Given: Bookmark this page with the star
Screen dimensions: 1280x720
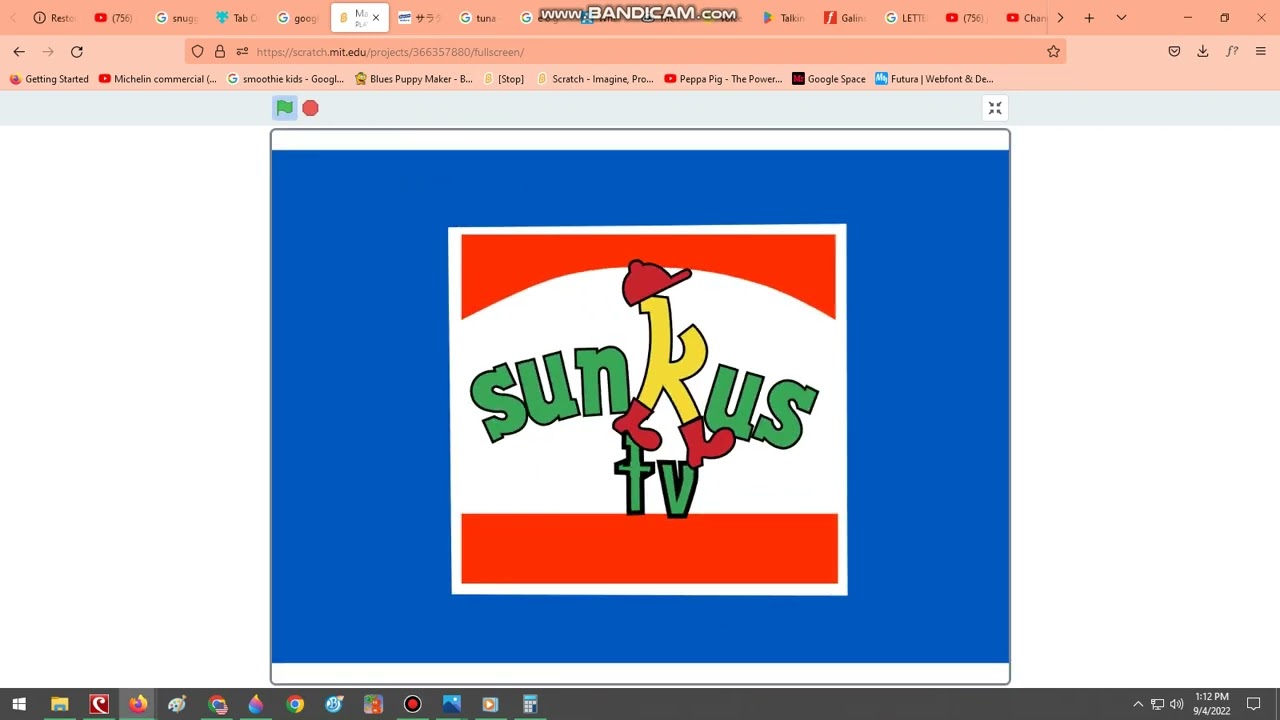Looking at the screenshot, I should pos(1053,52).
